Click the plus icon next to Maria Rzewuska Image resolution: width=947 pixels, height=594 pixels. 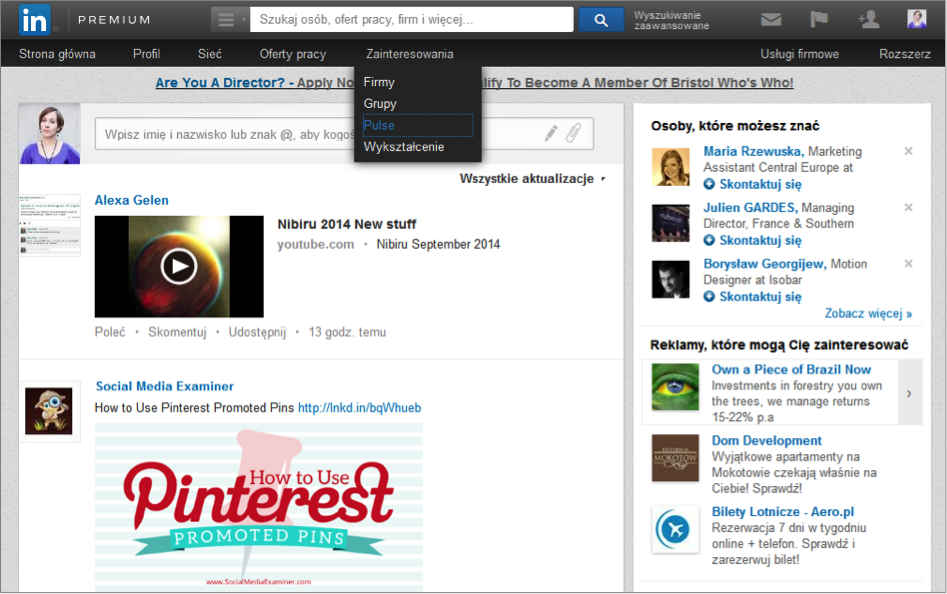point(709,184)
